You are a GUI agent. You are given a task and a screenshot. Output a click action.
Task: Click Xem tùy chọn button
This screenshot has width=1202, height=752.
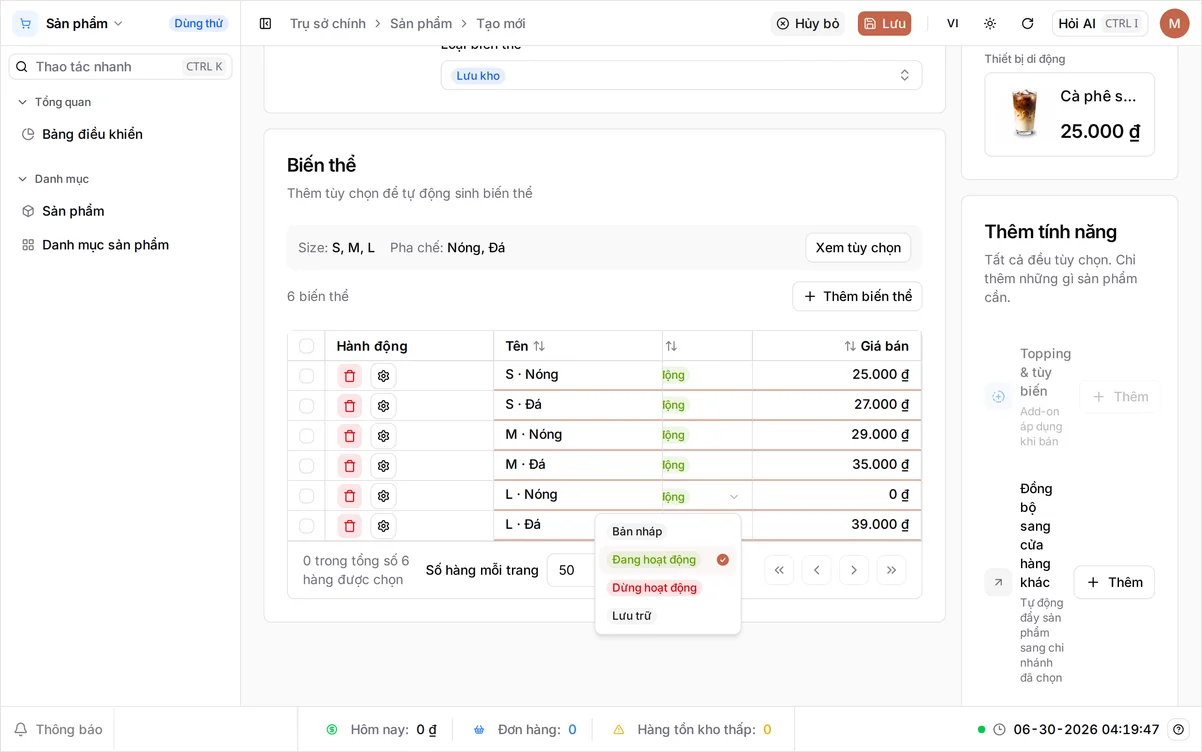pyautogui.click(x=858, y=248)
